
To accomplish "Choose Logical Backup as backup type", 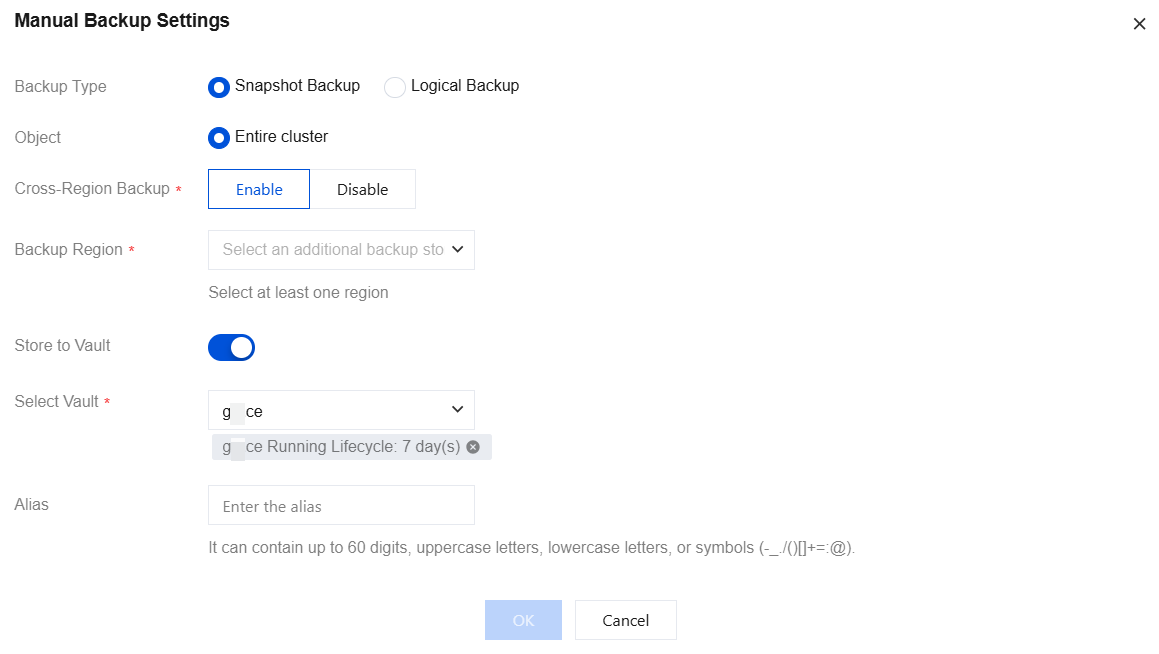I will [395, 87].
